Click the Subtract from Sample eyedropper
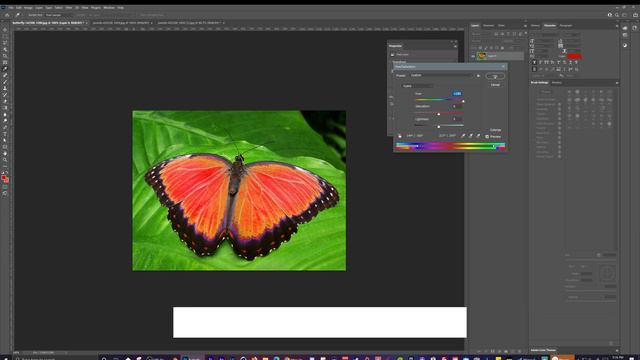The width and height of the screenshot is (640, 360). pyautogui.click(x=478, y=136)
